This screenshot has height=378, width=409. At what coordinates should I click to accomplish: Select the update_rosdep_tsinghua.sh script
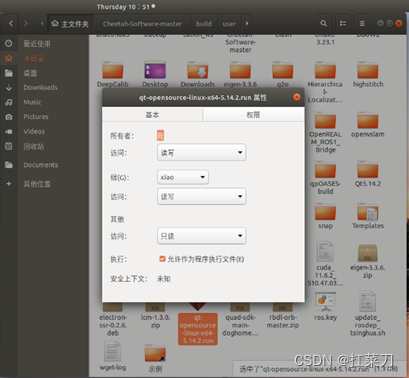(368, 313)
